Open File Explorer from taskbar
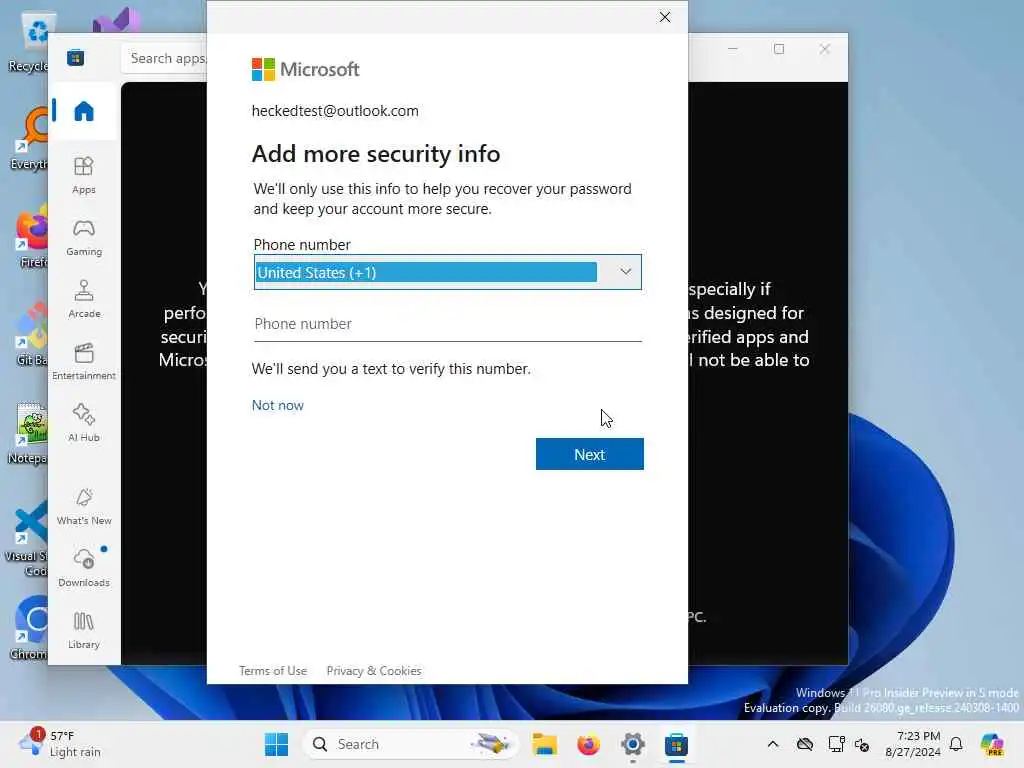Viewport: 1024px width, 768px height. 544,744
